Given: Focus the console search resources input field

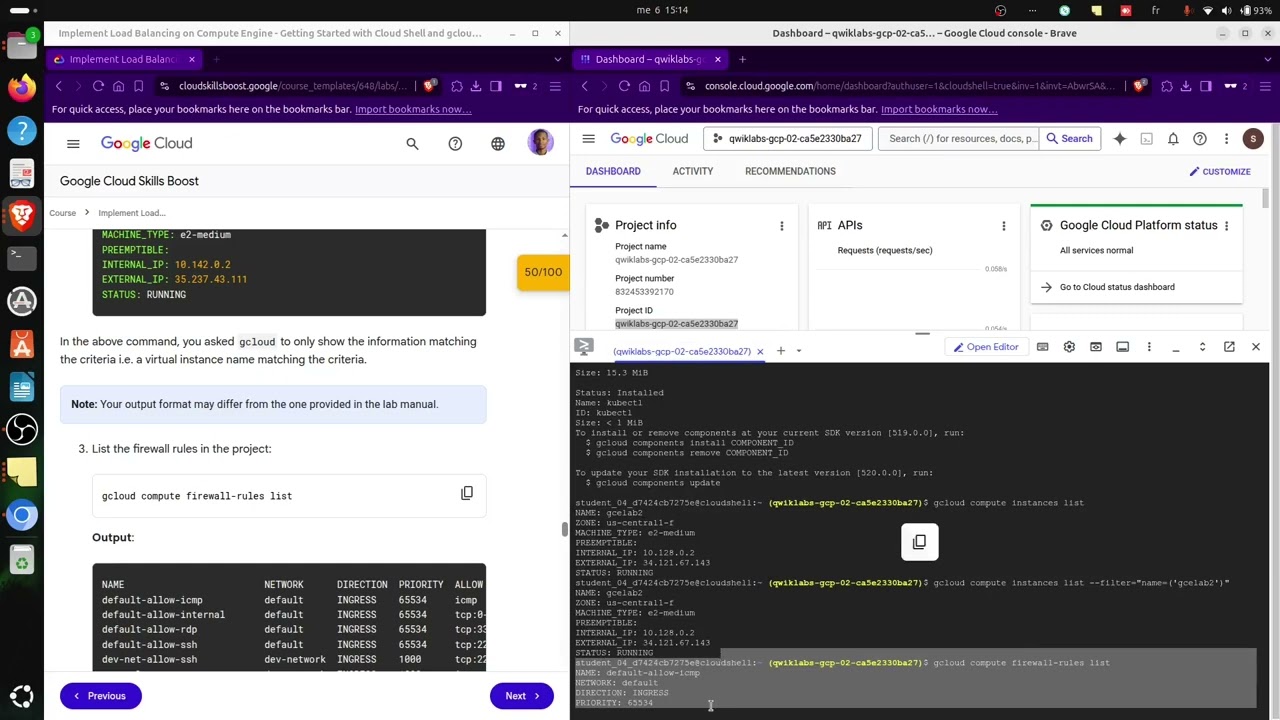Looking at the screenshot, I should (958, 139).
